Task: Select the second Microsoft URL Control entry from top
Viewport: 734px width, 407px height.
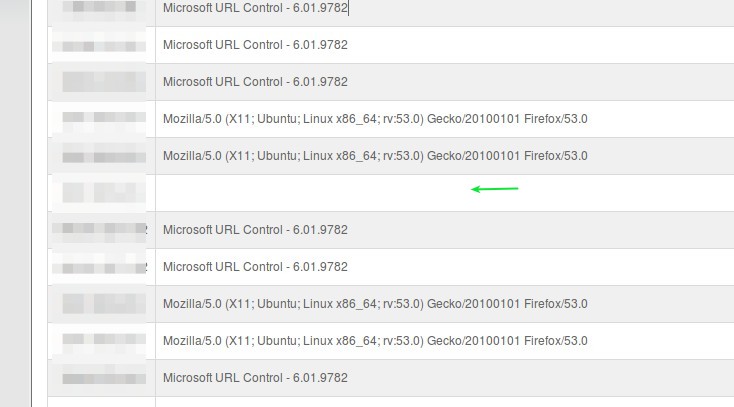Action: (255, 45)
